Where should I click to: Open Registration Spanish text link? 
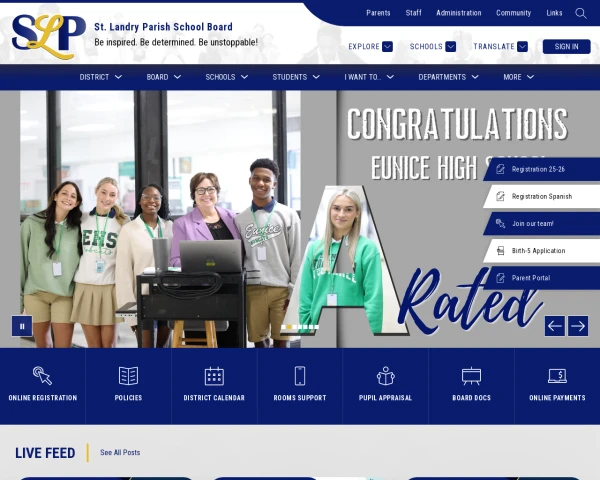click(542, 196)
